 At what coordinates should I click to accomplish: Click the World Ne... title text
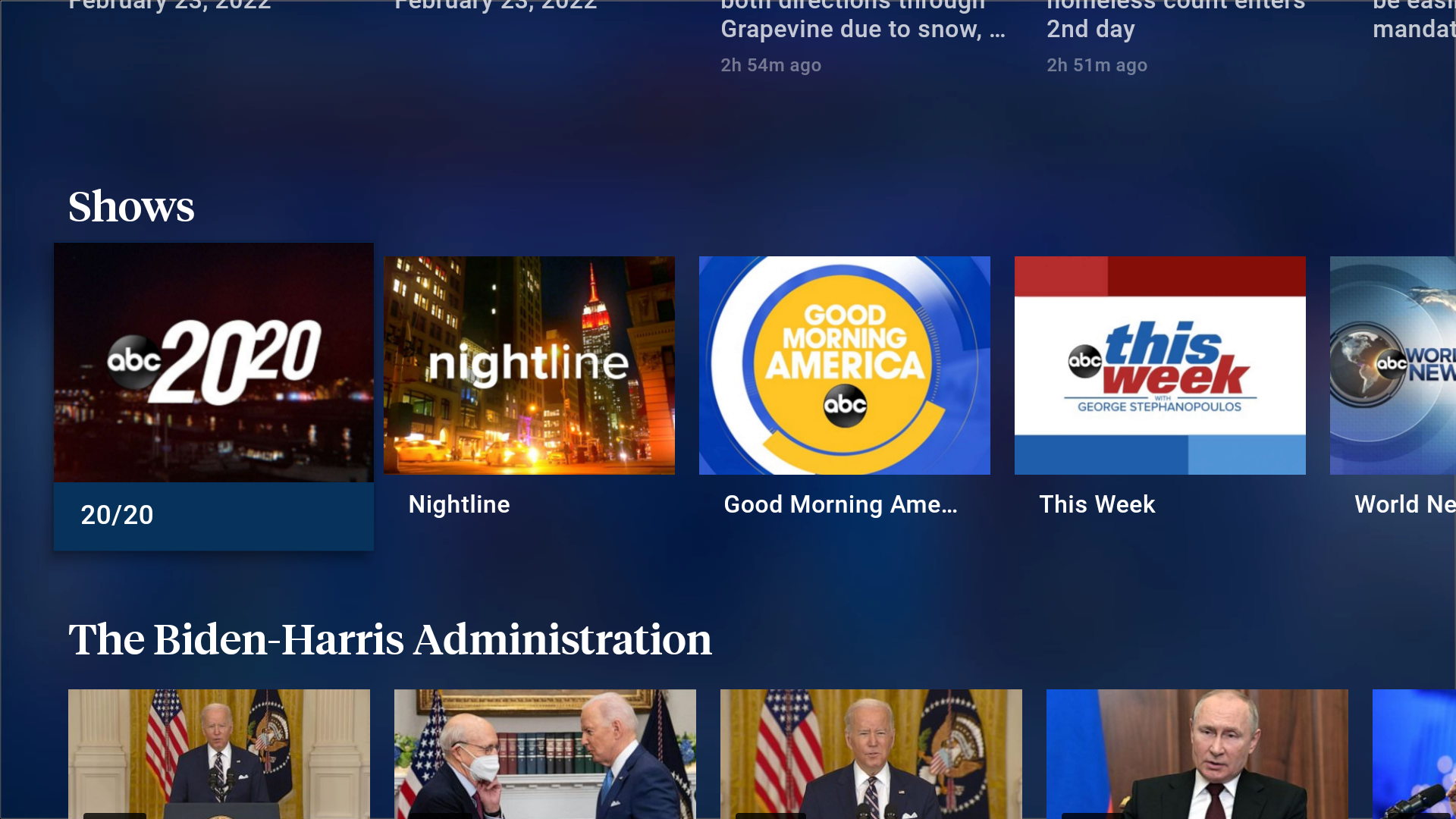pos(1404,504)
